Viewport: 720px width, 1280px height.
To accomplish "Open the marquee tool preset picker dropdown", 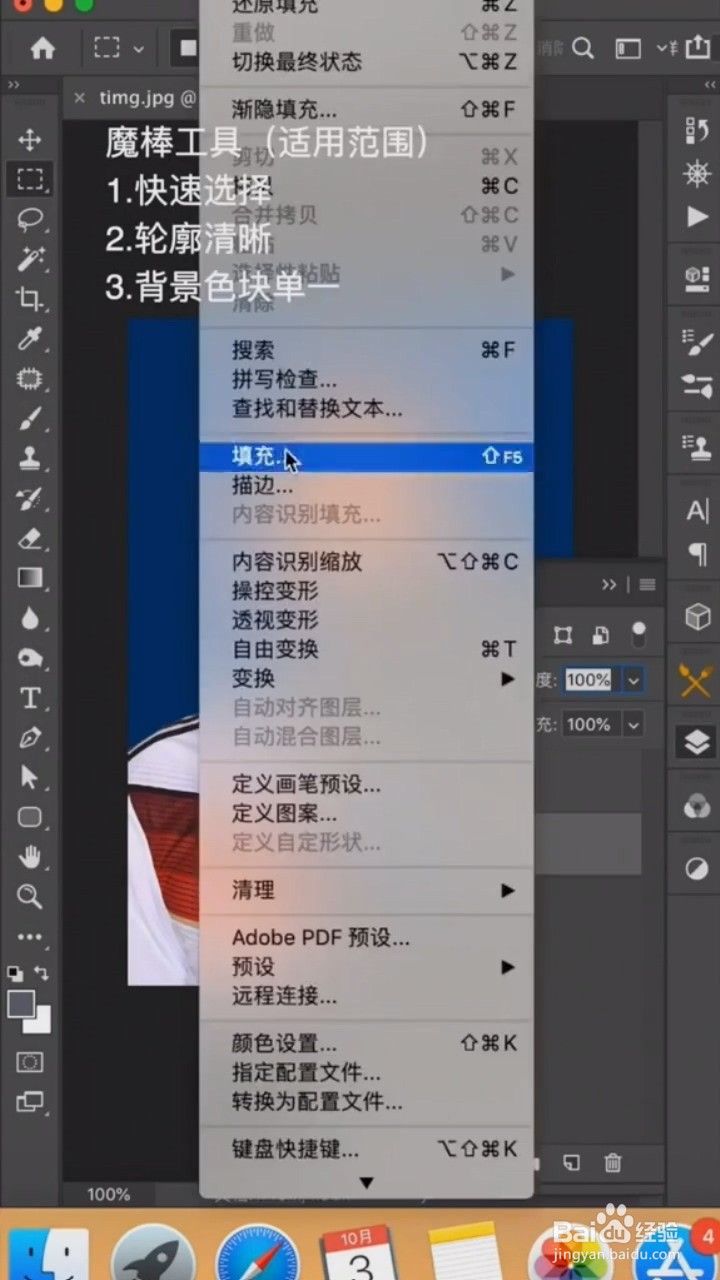I will (138, 48).
